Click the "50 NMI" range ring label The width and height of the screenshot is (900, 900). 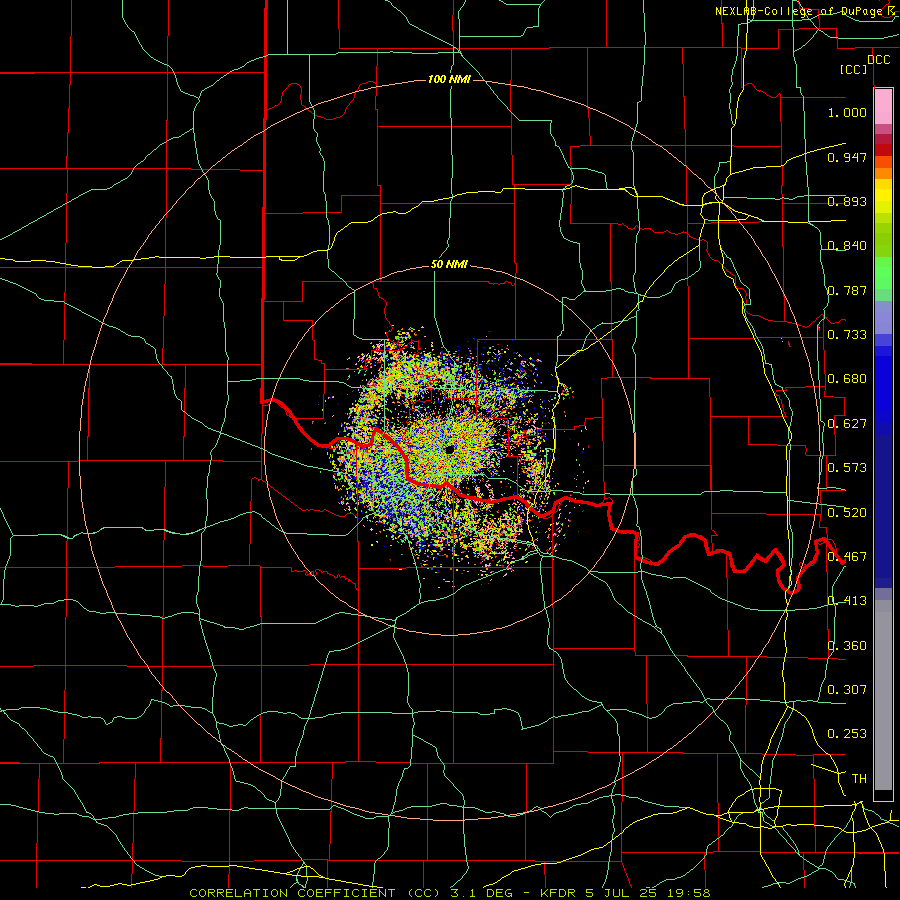(449, 265)
